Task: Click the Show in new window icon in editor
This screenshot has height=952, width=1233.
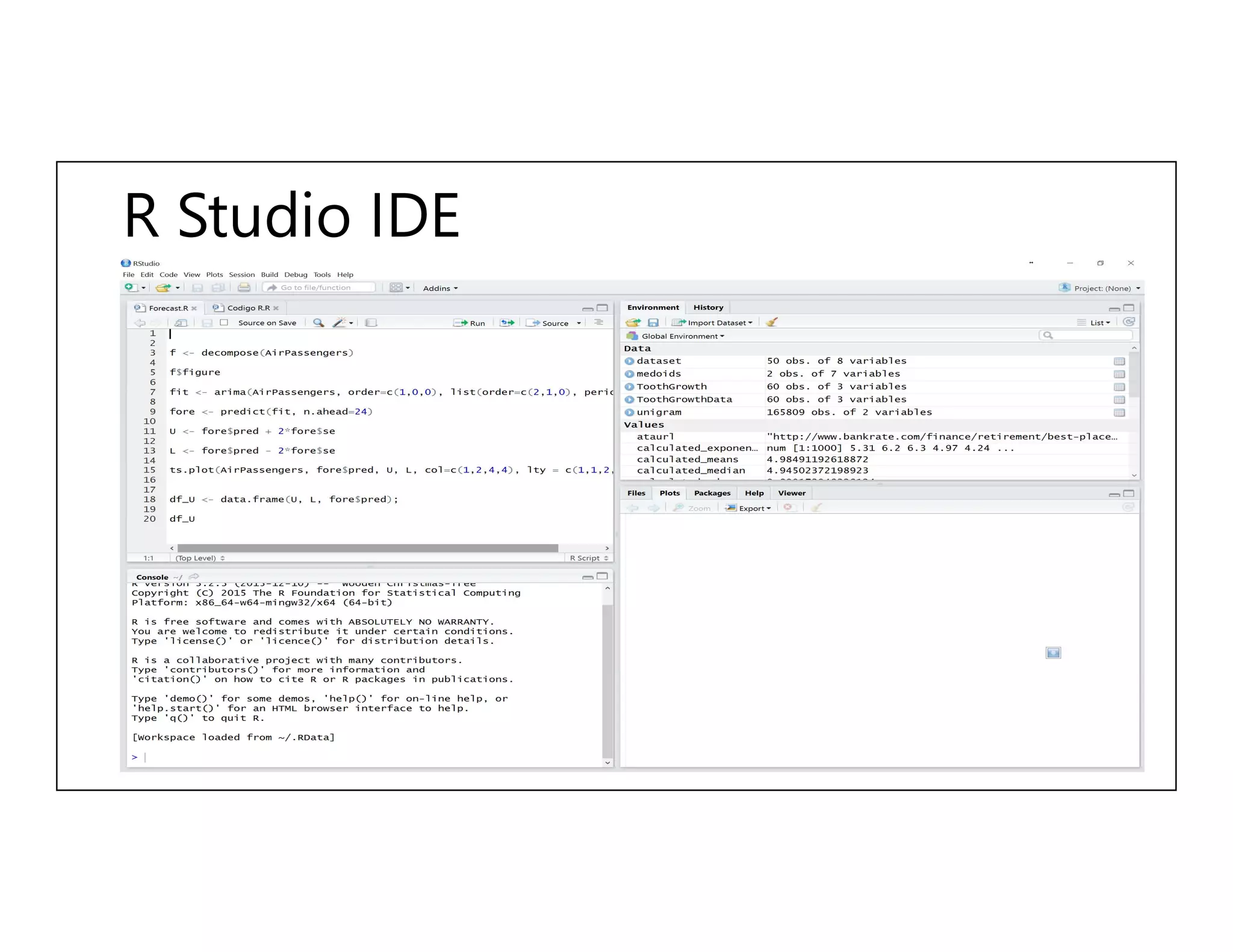Action: tap(181, 323)
